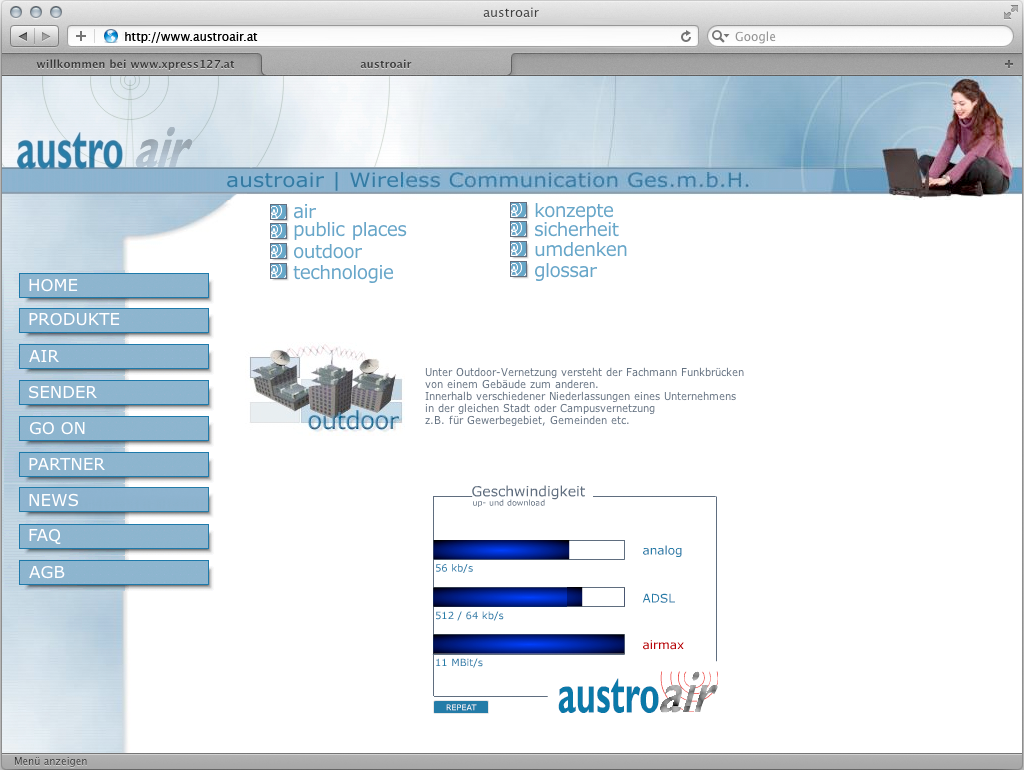Follow the 'sicherheit' link

(576, 229)
